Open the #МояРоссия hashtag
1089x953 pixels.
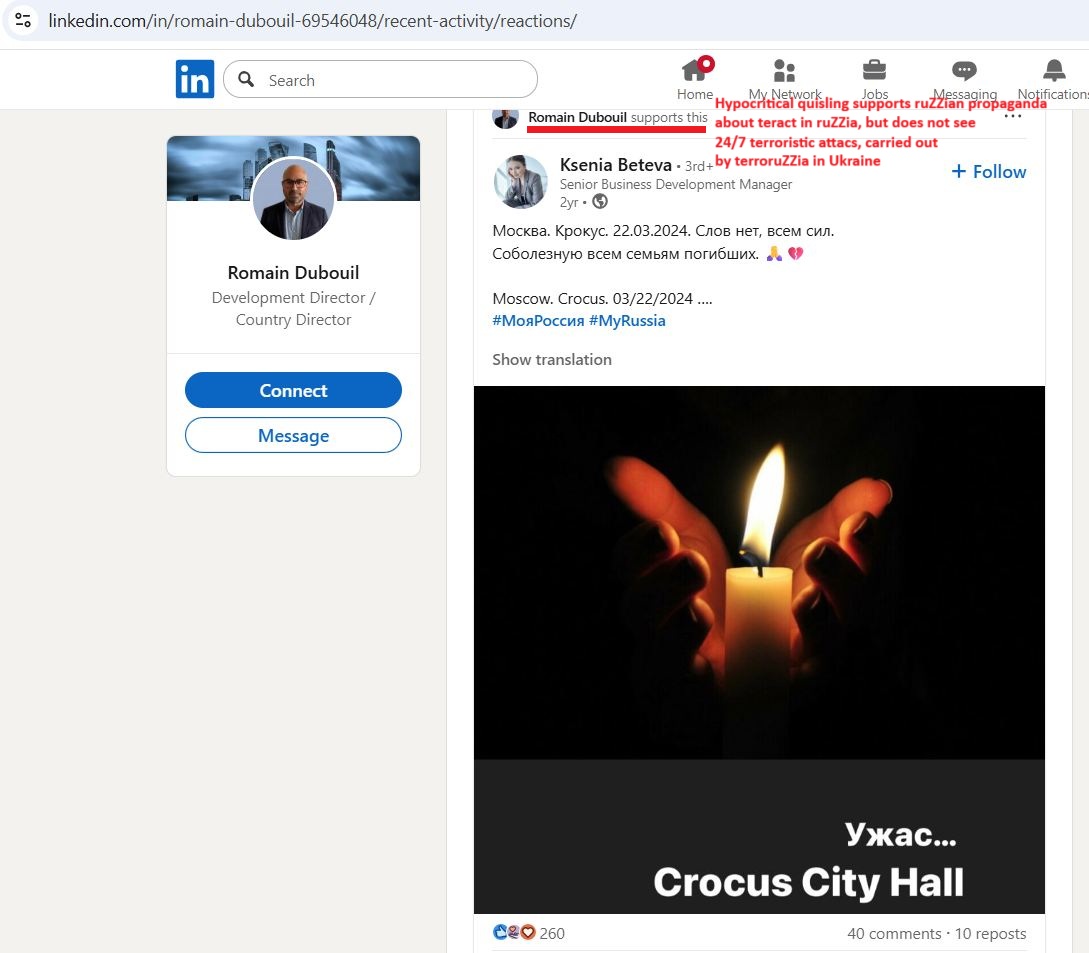538,321
